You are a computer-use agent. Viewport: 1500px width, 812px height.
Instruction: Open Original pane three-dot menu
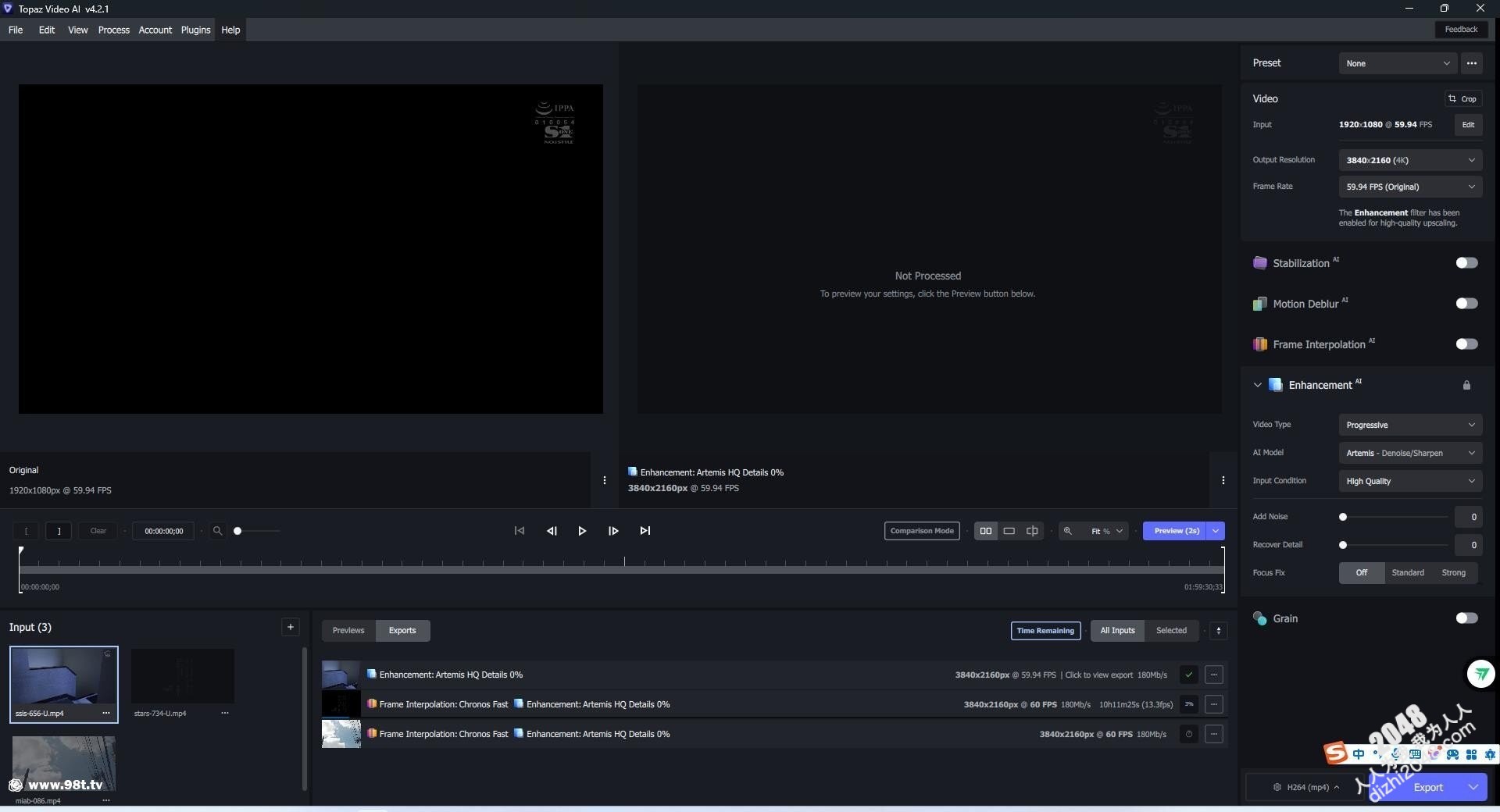click(605, 480)
